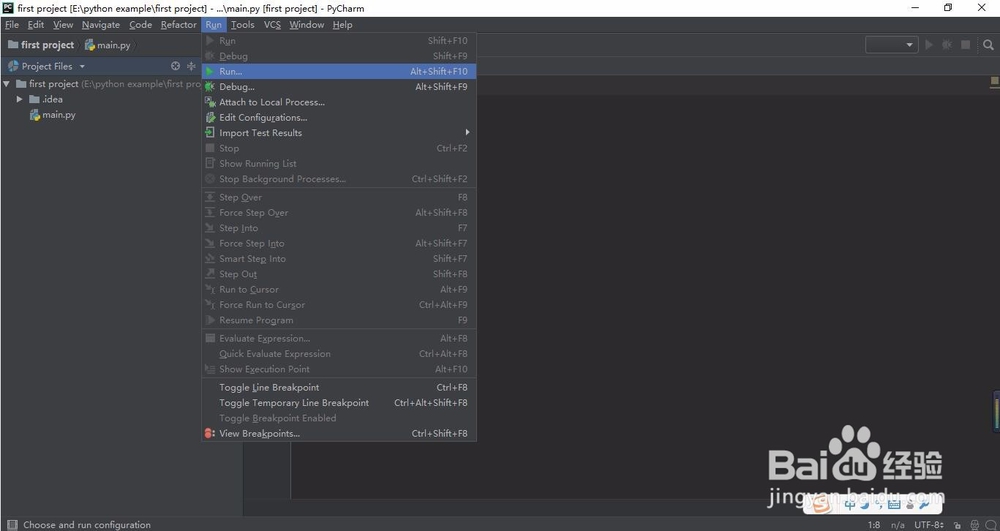
Task: Click the inspector hector icon in status bar
Action: pos(974,525)
